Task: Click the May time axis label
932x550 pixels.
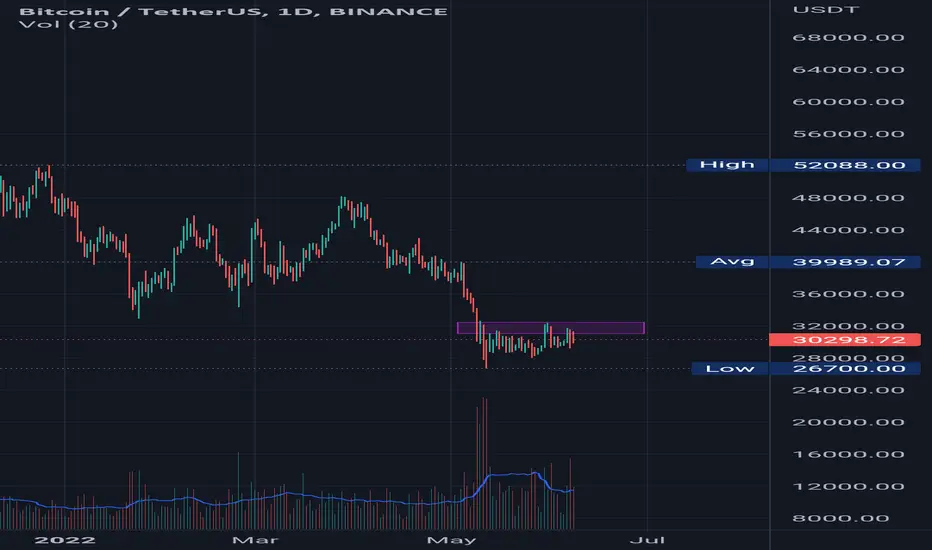Action: (x=451, y=540)
